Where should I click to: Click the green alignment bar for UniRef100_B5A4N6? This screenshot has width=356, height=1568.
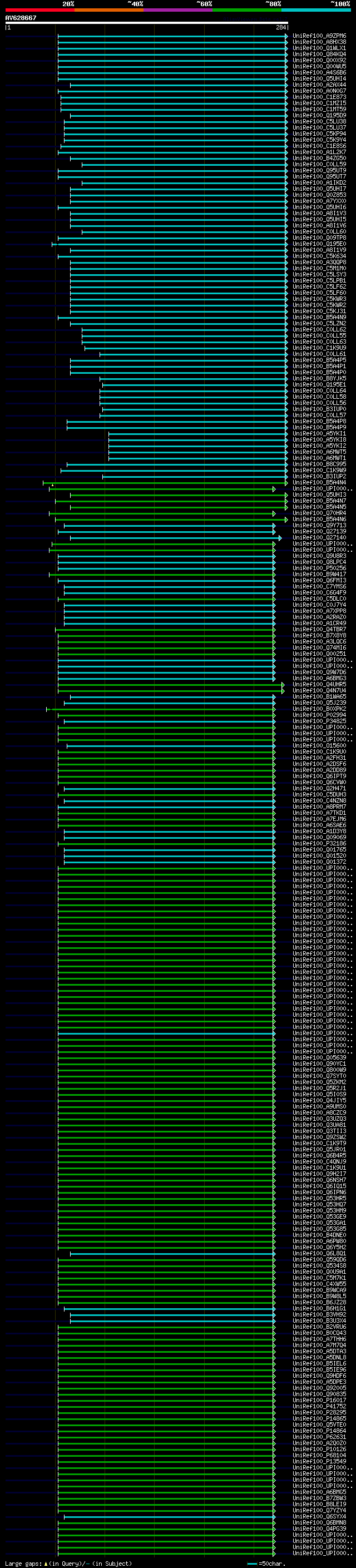[171, 519]
